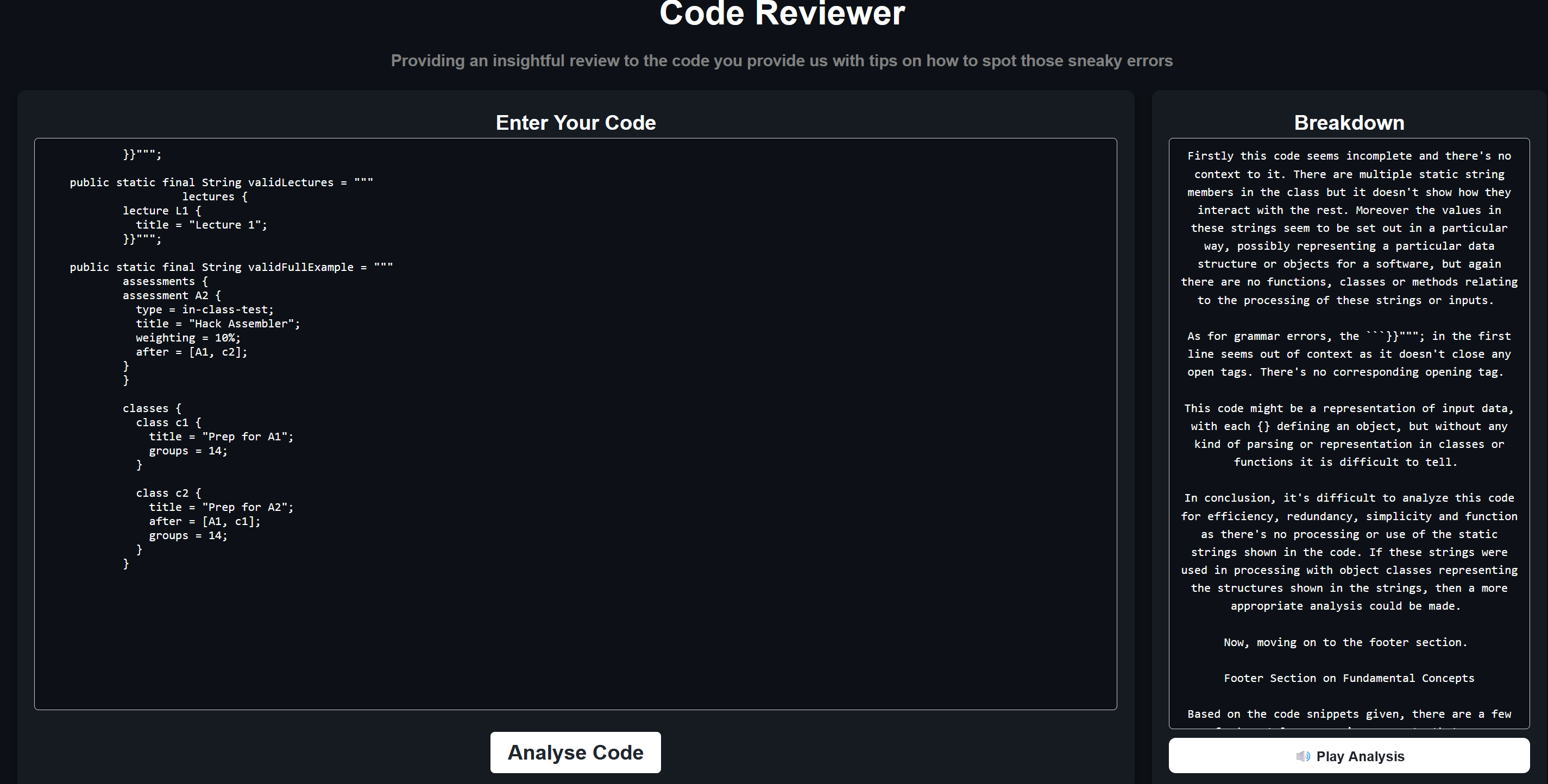The image size is (1548, 784).
Task: Click the Breakdown panel heading
Action: coord(1349,123)
